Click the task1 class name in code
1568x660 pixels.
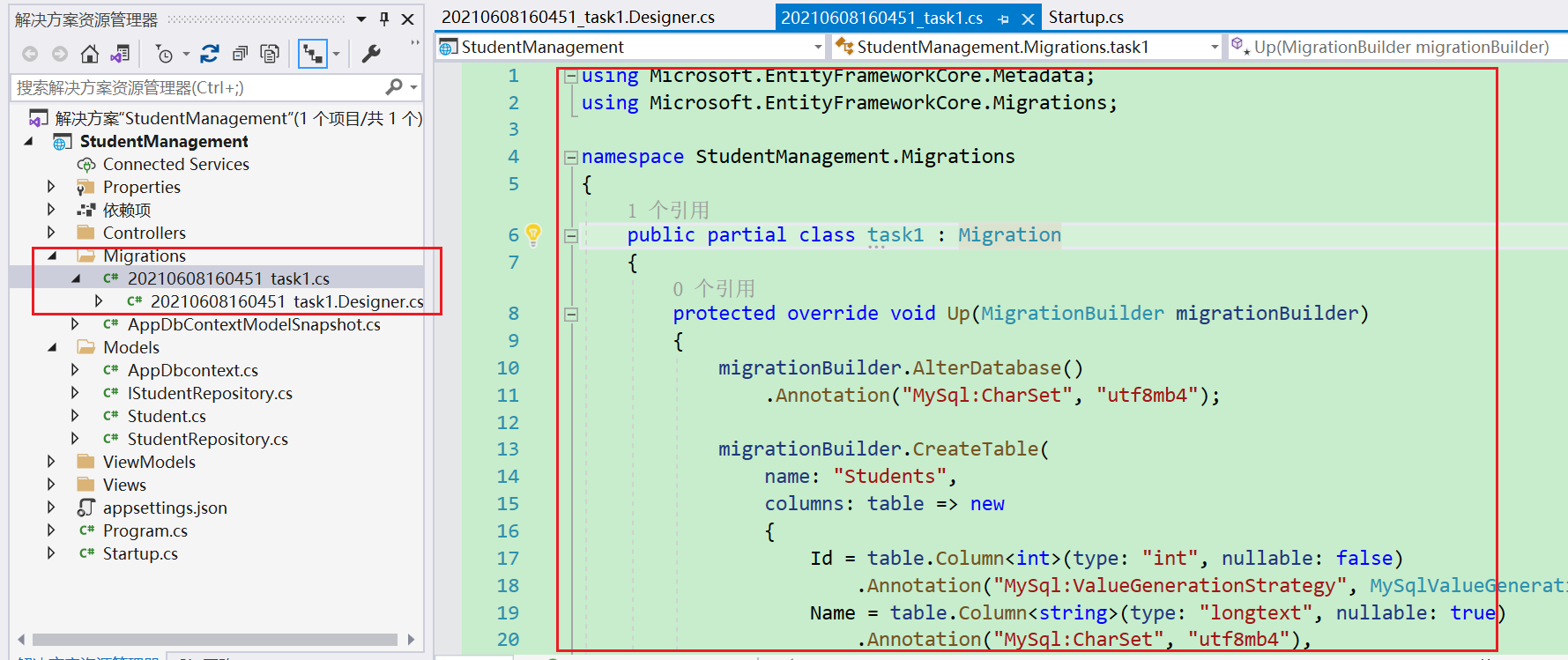895,235
